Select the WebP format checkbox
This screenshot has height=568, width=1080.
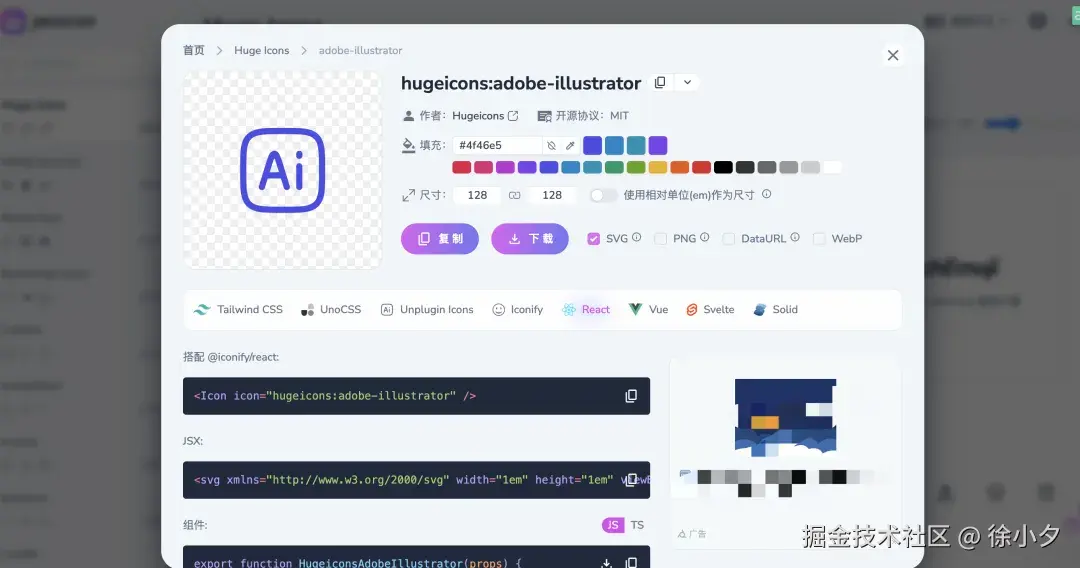pos(819,239)
